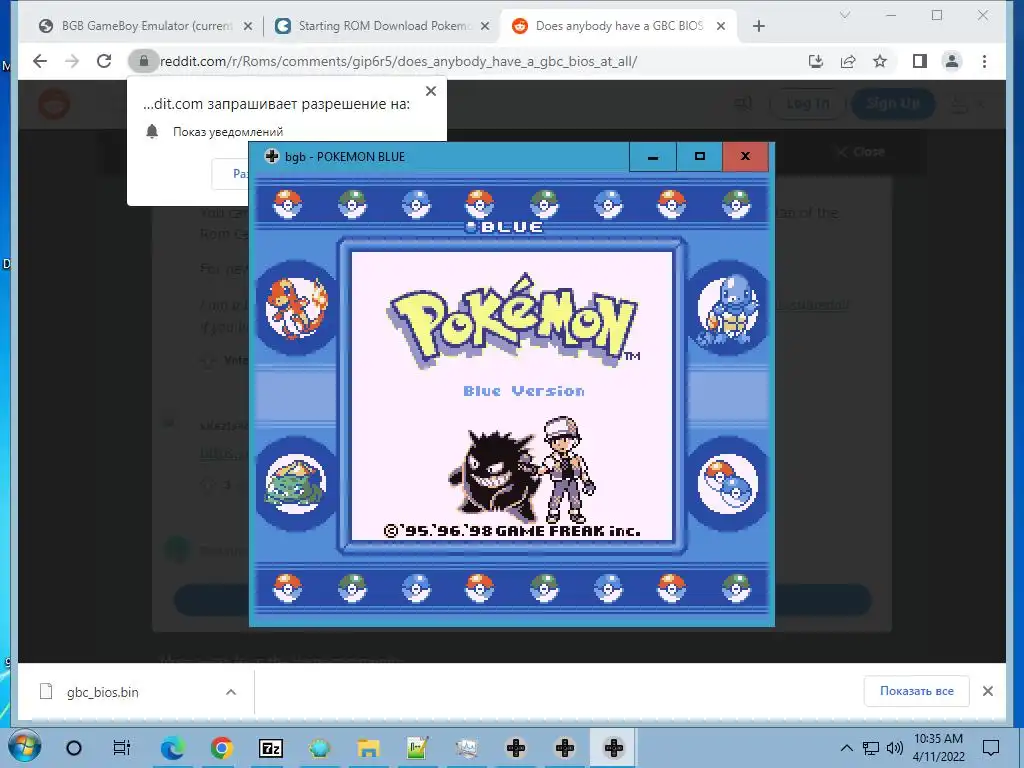Open the volume control tray icon

pos(895,748)
